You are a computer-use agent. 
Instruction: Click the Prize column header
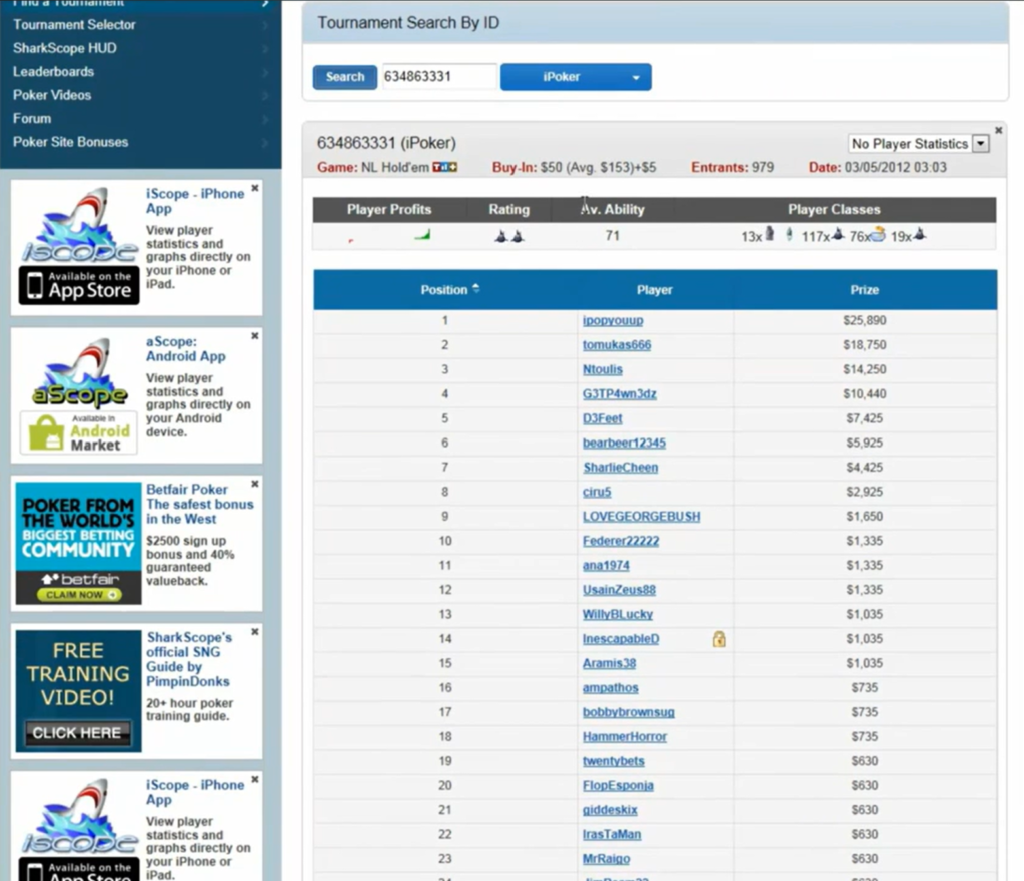point(865,290)
